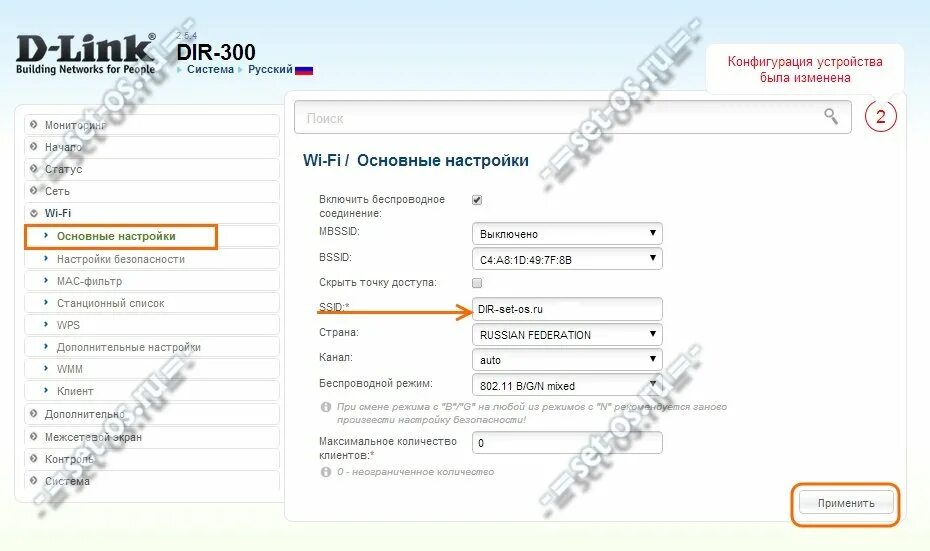
Task: Open the Канал channel dropdown
Action: (x=567, y=360)
